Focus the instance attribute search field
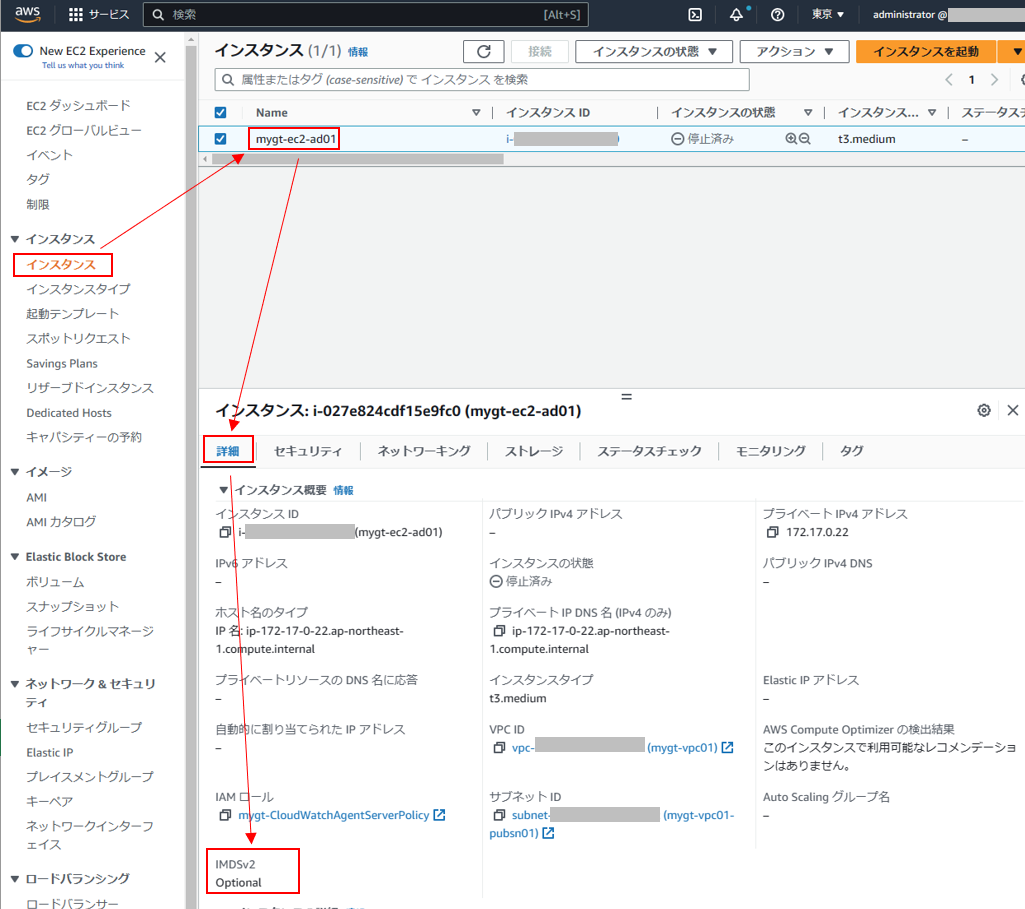1025x909 pixels. pos(482,80)
